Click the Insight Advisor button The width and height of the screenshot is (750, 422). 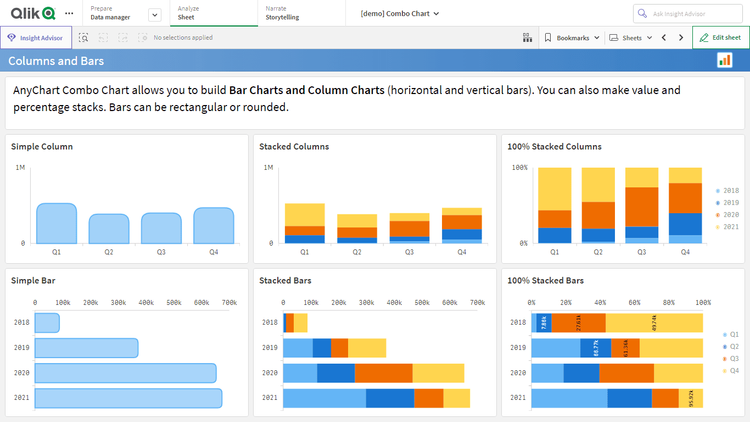36,37
